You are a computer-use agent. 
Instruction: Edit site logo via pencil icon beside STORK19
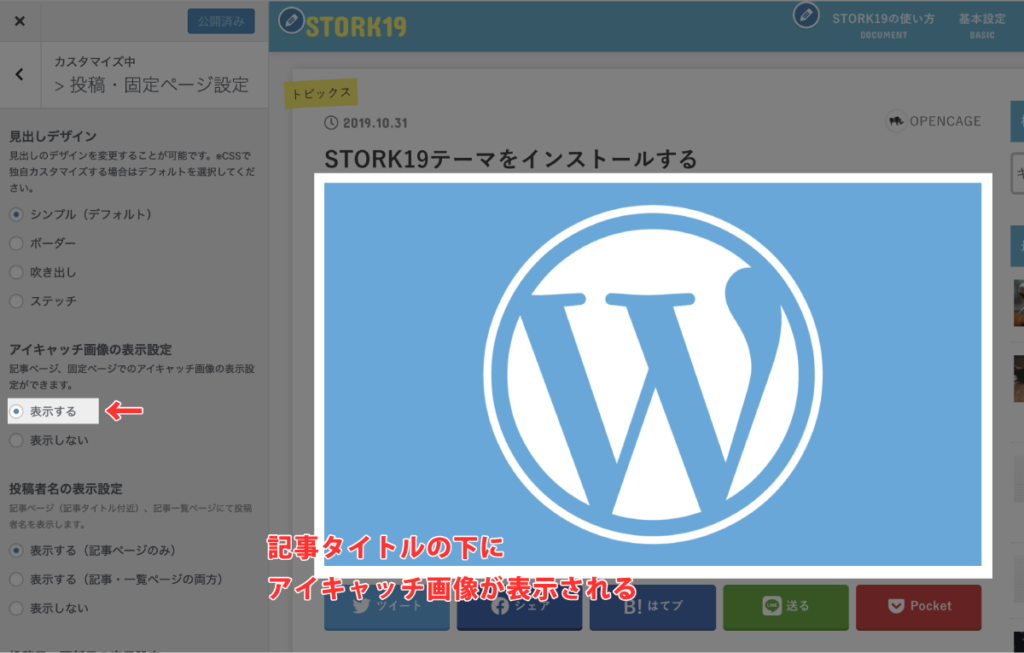click(291, 20)
